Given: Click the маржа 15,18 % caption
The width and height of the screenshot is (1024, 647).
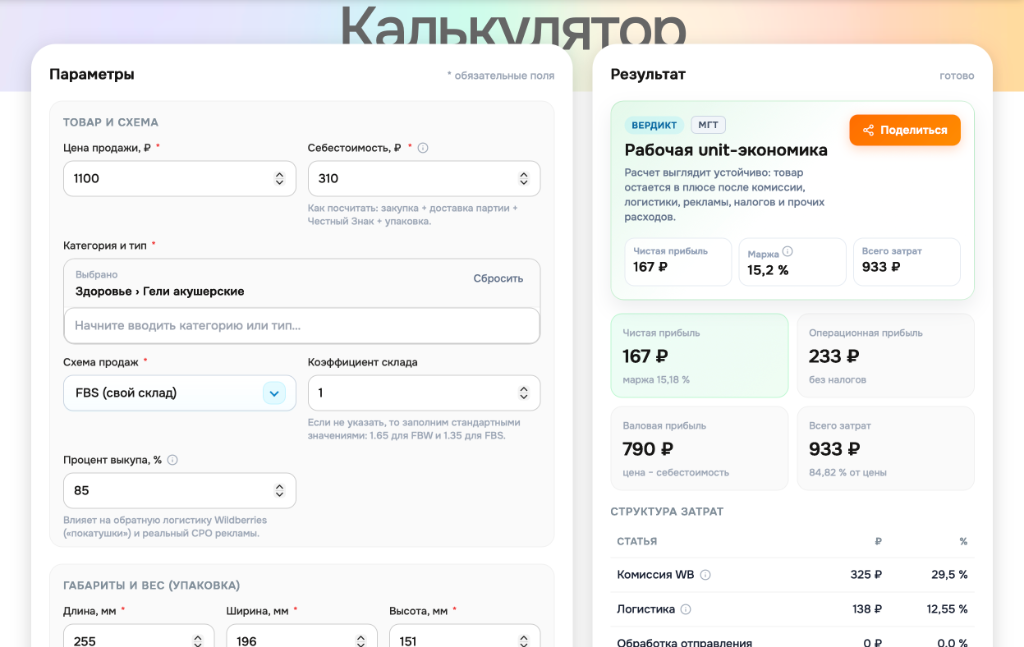Looking at the screenshot, I should click(656, 379).
